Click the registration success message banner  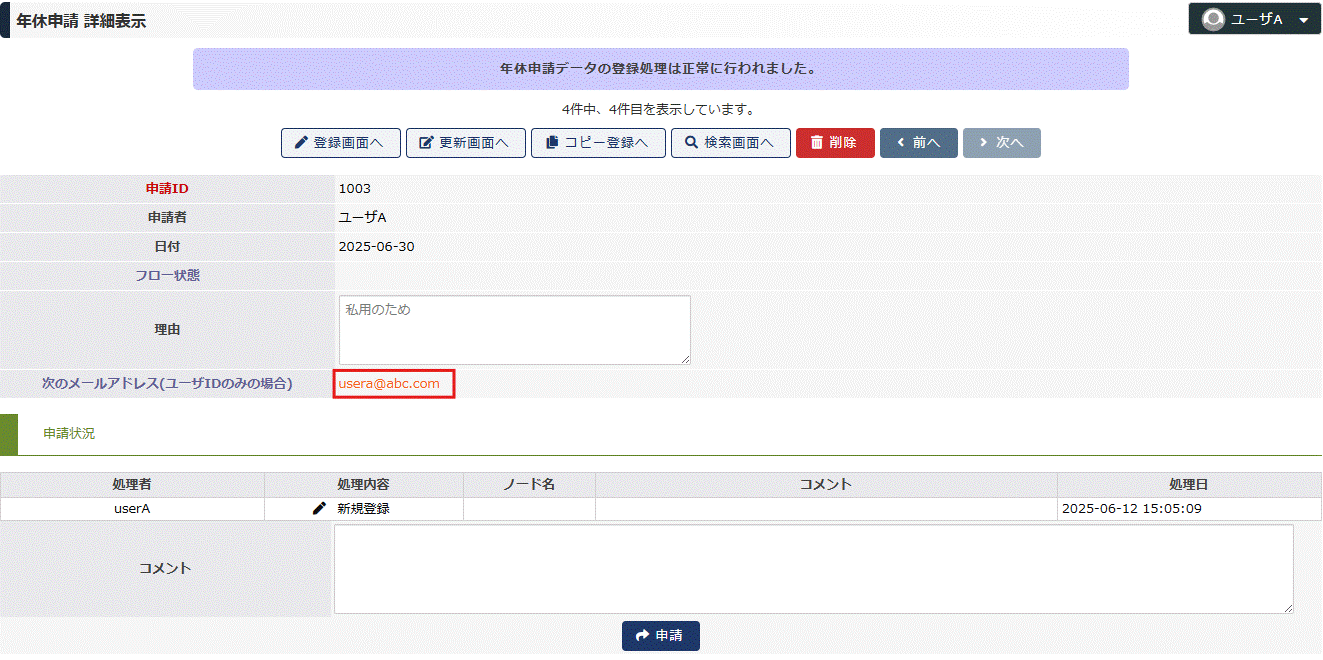tap(661, 69)
